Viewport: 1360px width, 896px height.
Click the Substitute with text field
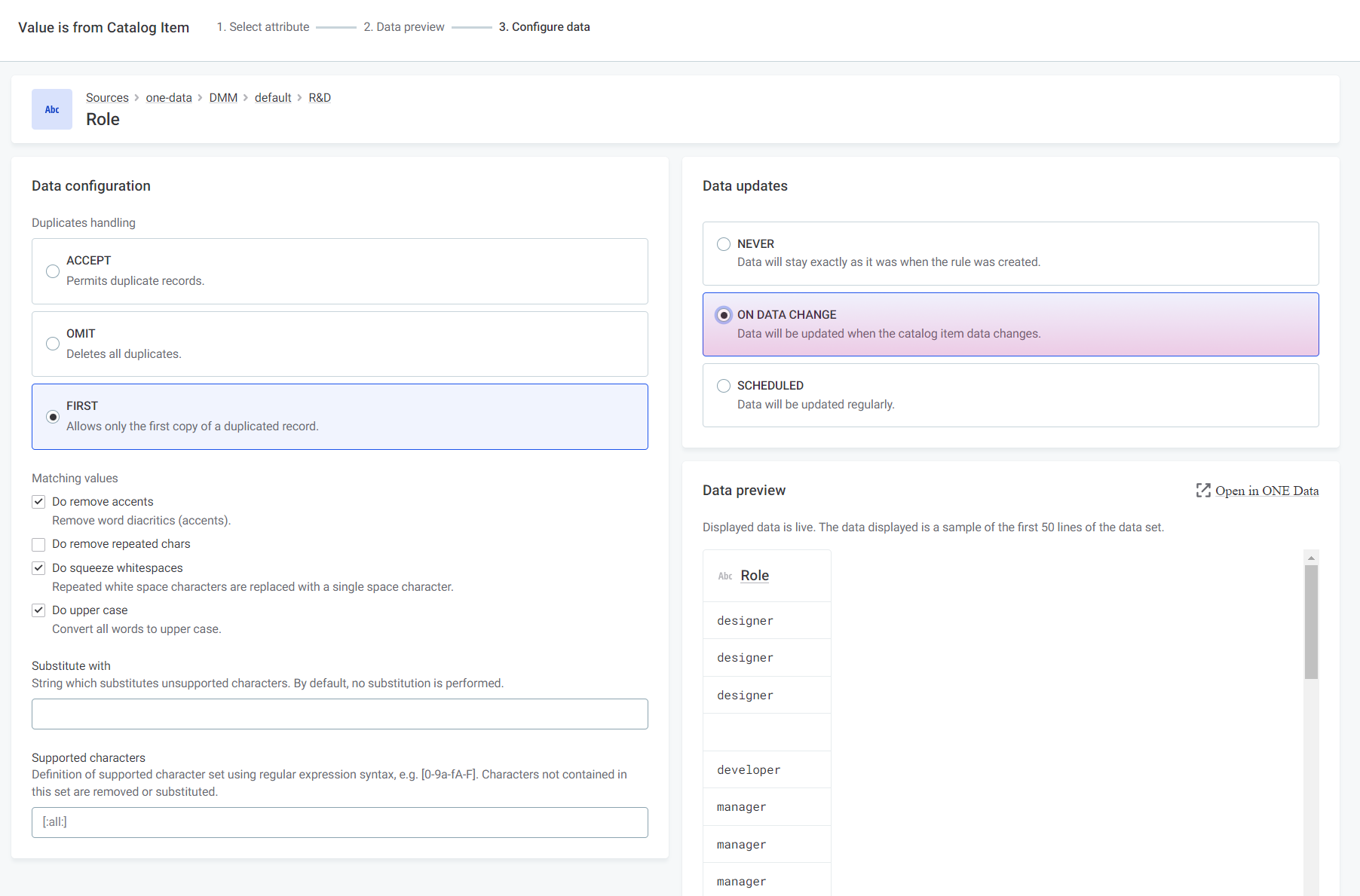coord(339,714)
